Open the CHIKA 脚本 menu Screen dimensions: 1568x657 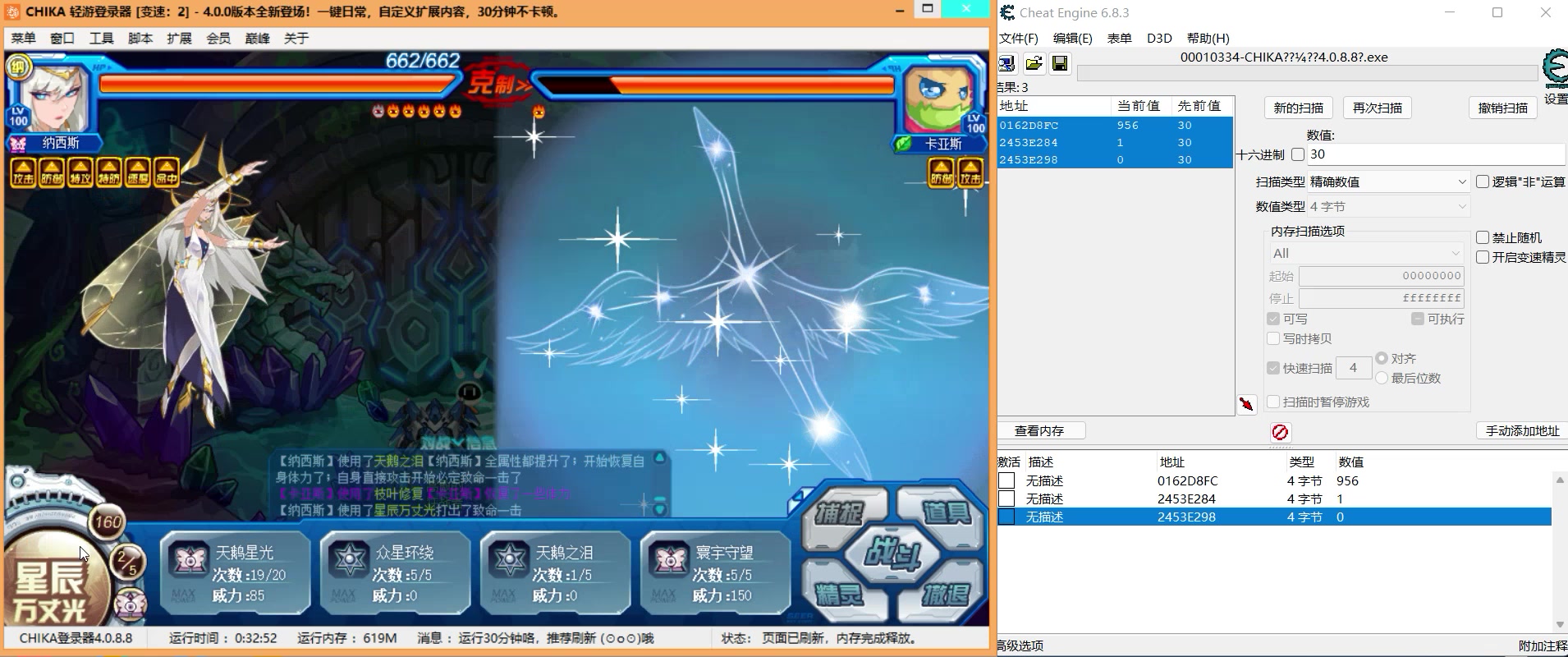click(140, 38)
